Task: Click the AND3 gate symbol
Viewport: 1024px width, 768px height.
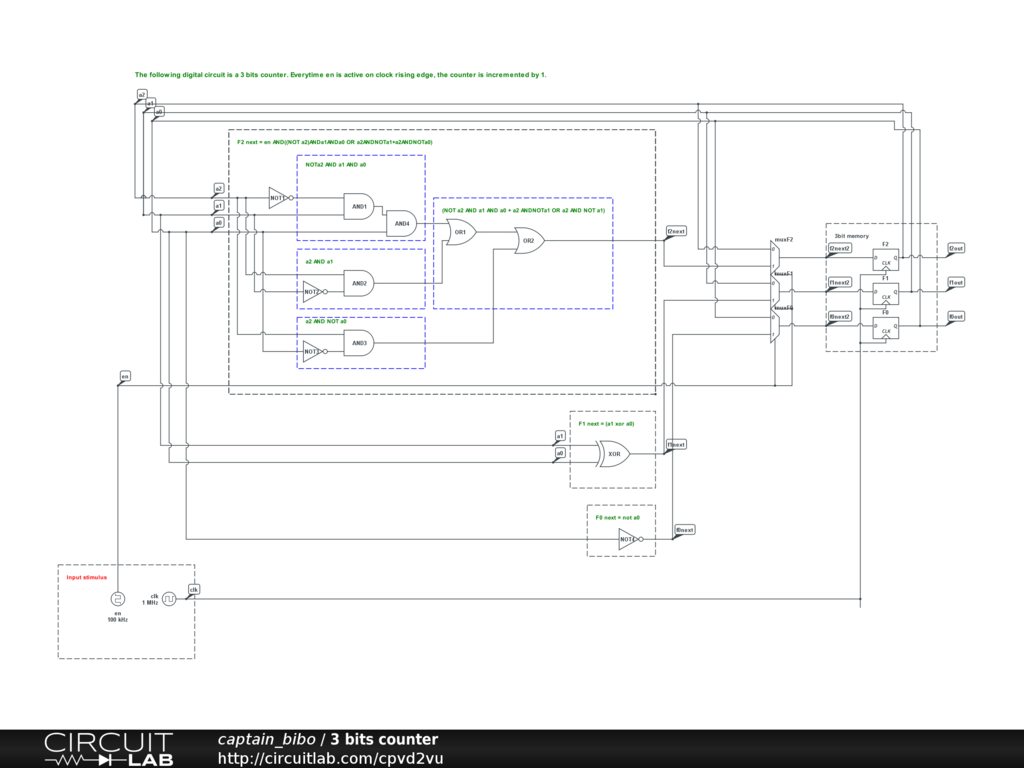Action: 357,343
